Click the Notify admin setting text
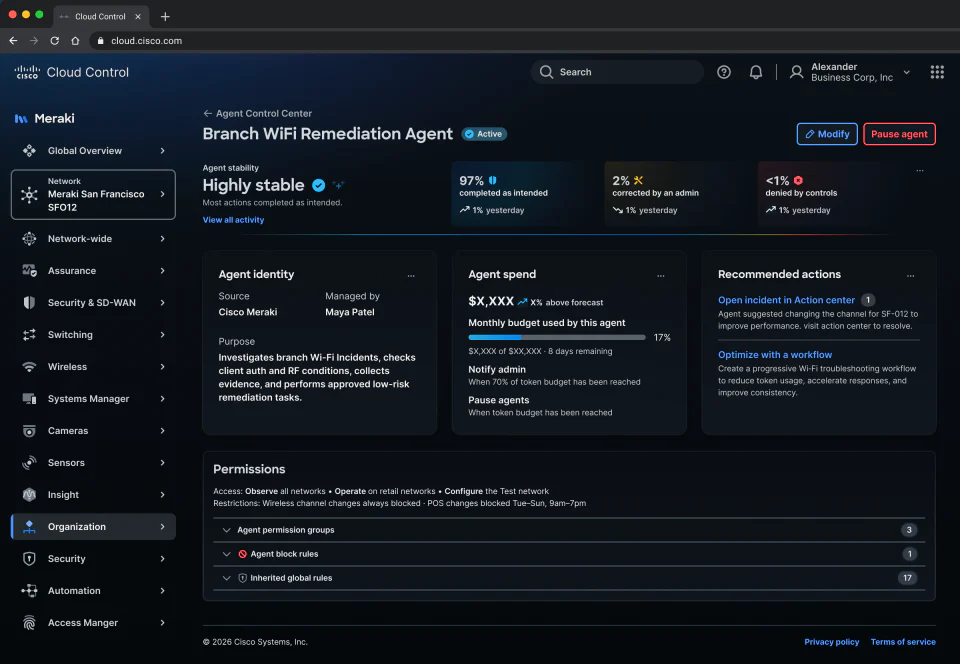This screenshot has width=960, height=664. point(497,370)
